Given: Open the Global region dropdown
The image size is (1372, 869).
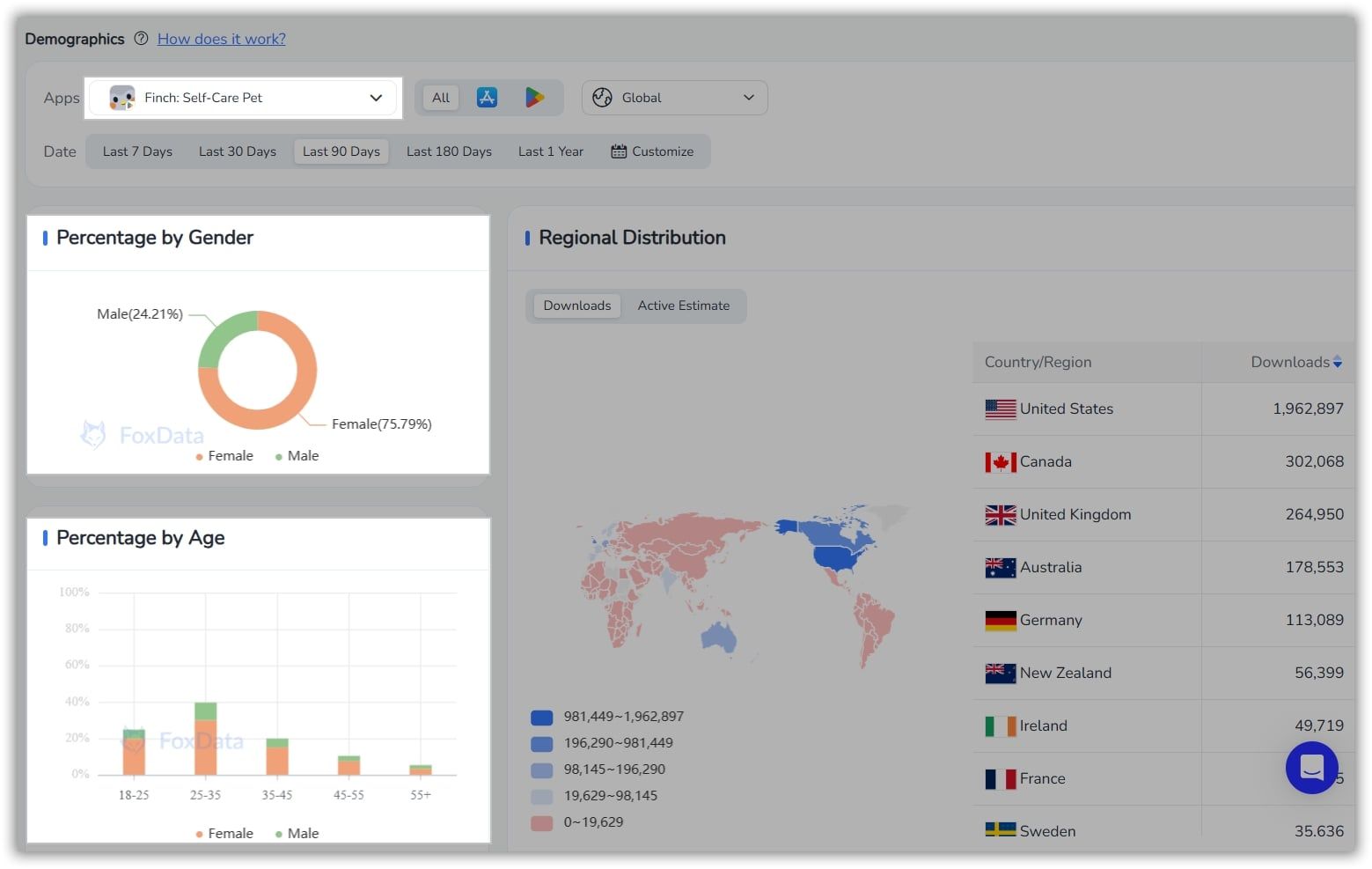Looking at the screenshot, I should pos(674,98).
